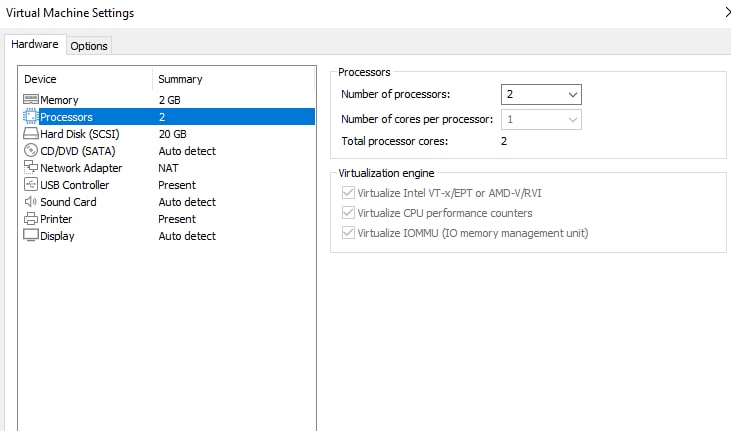The height and width of the screenshot is (431, 731).
Task: Click the USB Controller icon
Action: tap(31, 184)
